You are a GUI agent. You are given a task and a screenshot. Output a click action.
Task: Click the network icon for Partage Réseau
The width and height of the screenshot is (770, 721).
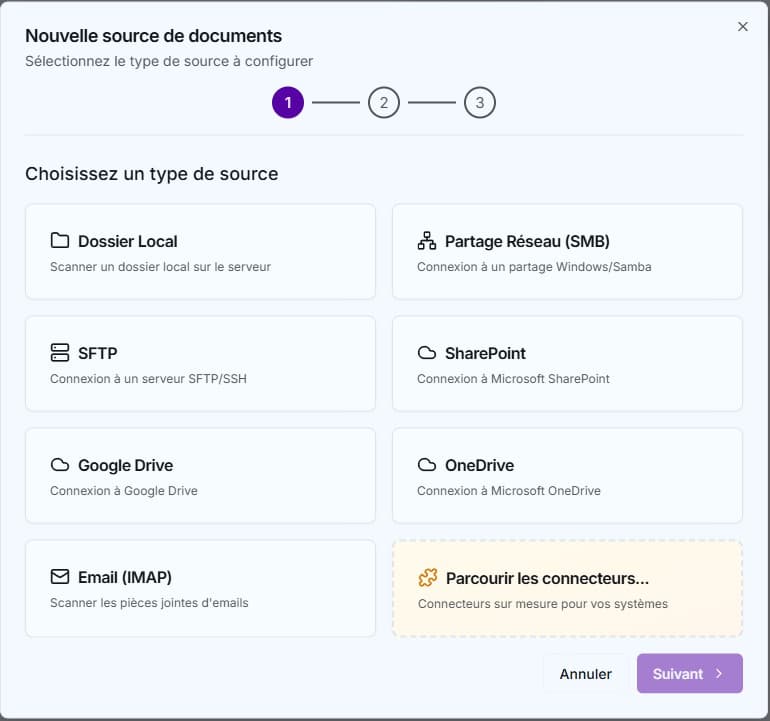tap(427, 241)
